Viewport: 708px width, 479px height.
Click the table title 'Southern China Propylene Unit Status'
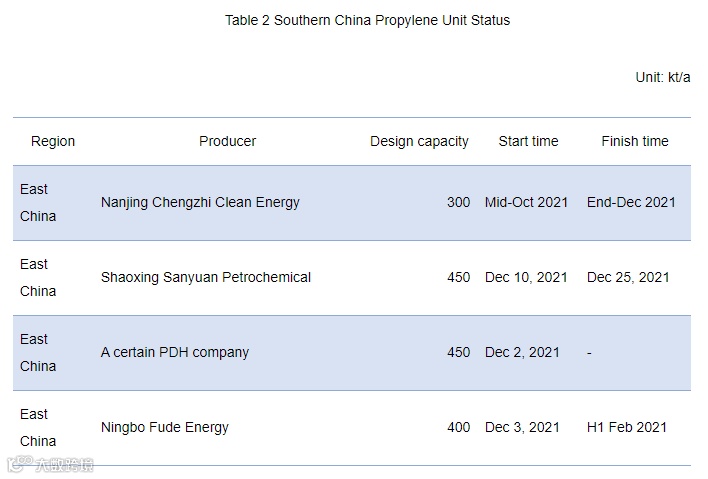(367, 20)
